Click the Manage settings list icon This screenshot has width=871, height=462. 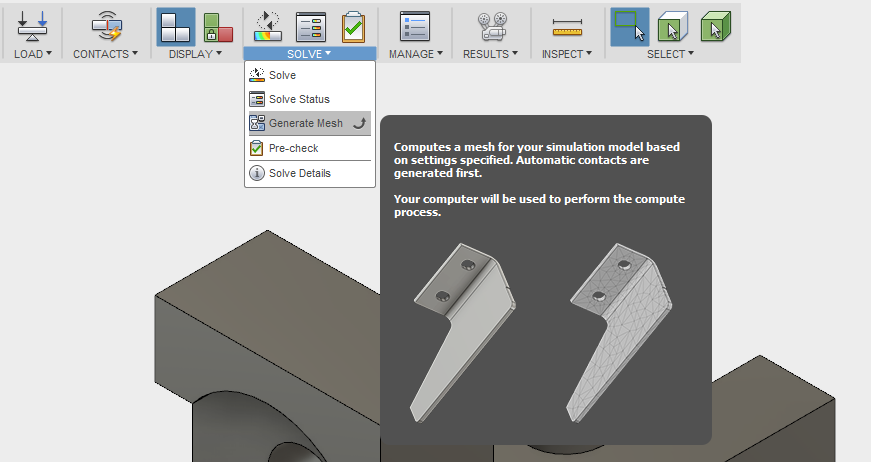(415, 26)
